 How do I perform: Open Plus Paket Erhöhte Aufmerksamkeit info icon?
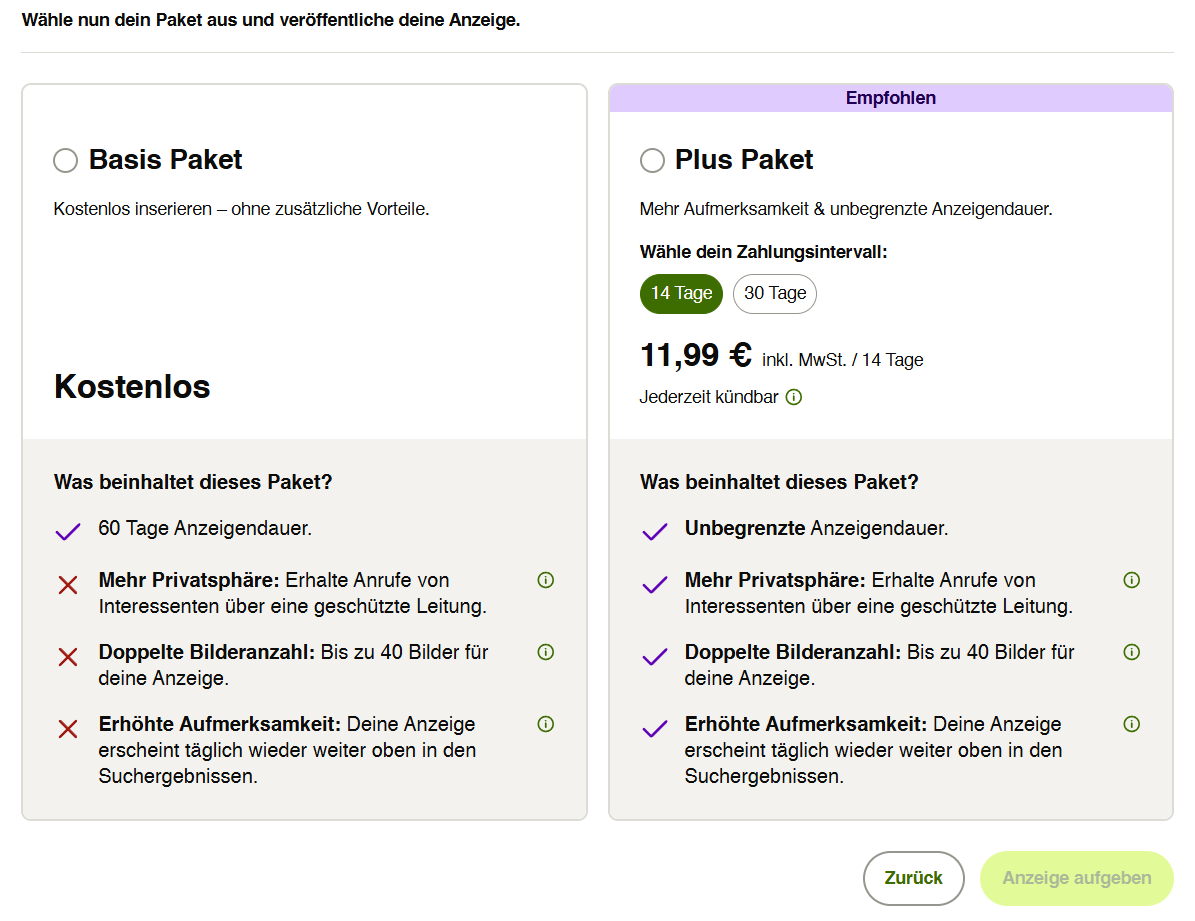tap(1132, 724)
